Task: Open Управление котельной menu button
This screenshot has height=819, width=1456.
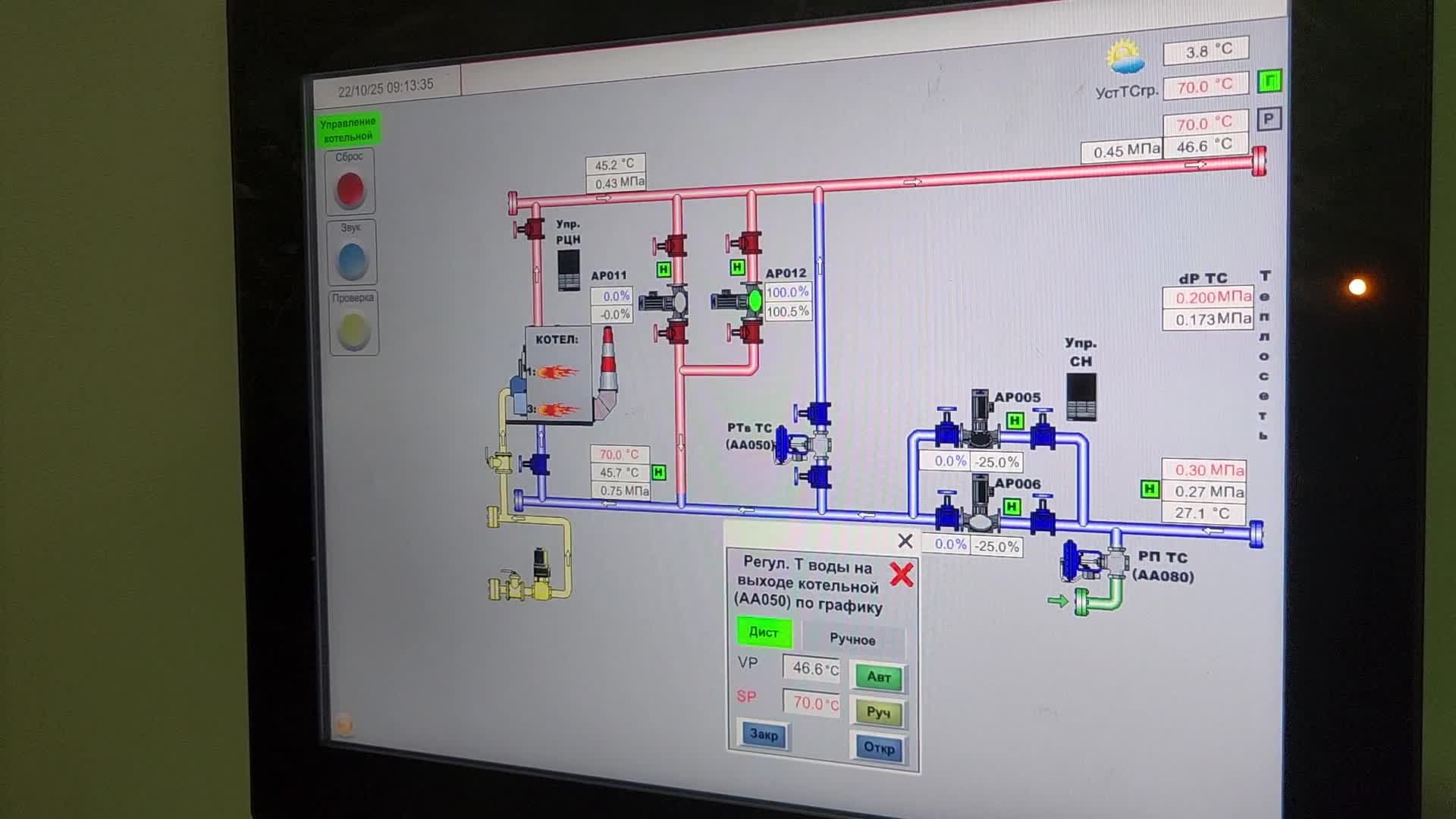Action: click(347, 130)
